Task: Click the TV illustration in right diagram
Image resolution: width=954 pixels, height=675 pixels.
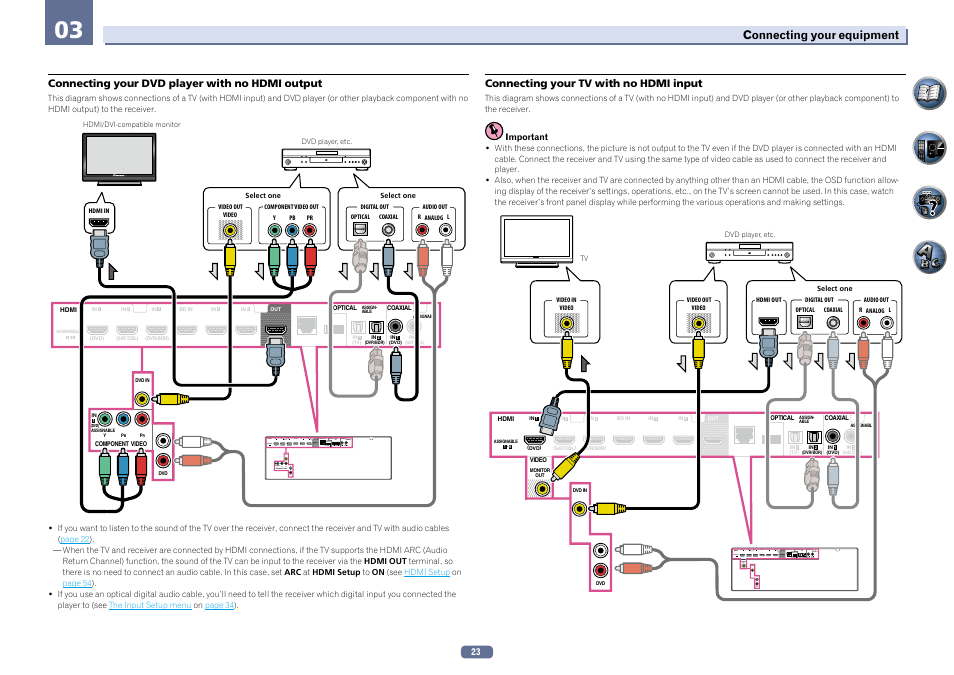Action: coord(537,242)
